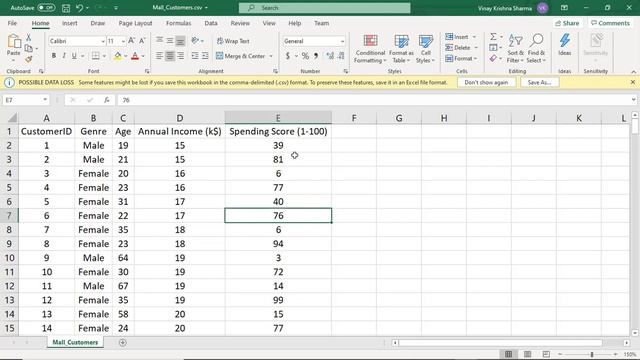
Task: Decrease font size with the small A icon
Action: click(x=142, y=41)
